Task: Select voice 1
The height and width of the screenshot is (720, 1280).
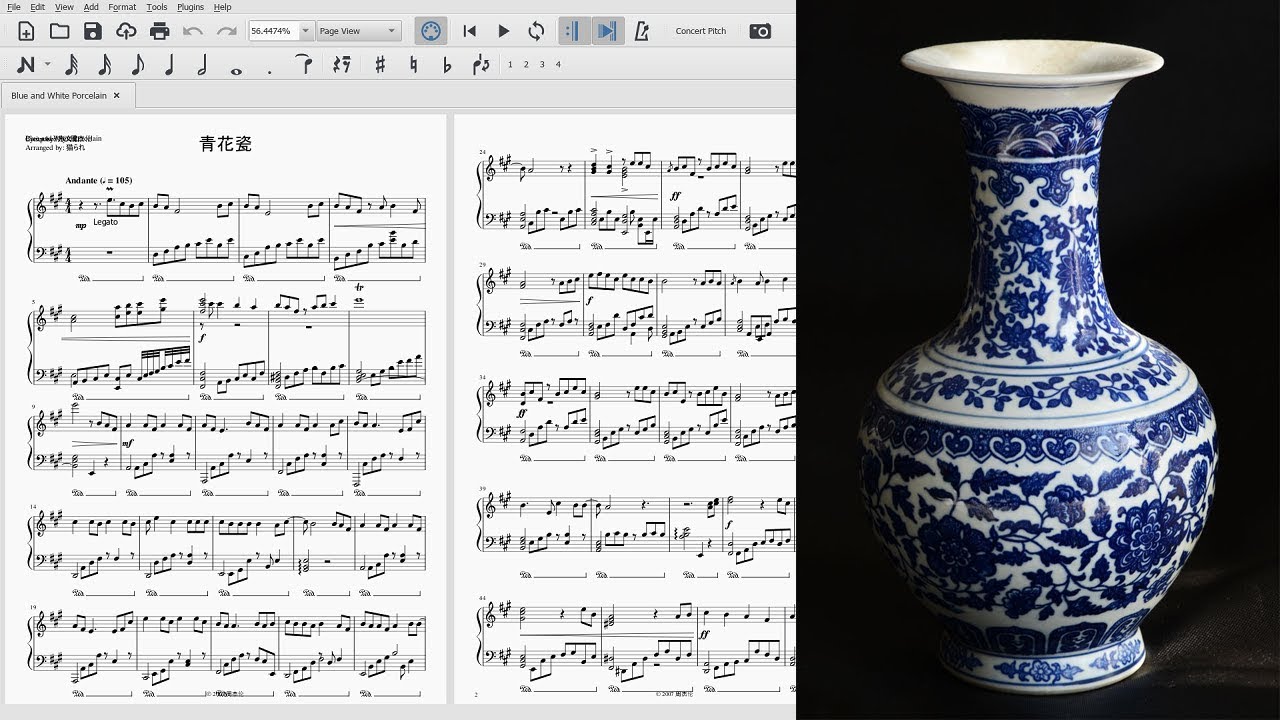Action: pos(510,65)
